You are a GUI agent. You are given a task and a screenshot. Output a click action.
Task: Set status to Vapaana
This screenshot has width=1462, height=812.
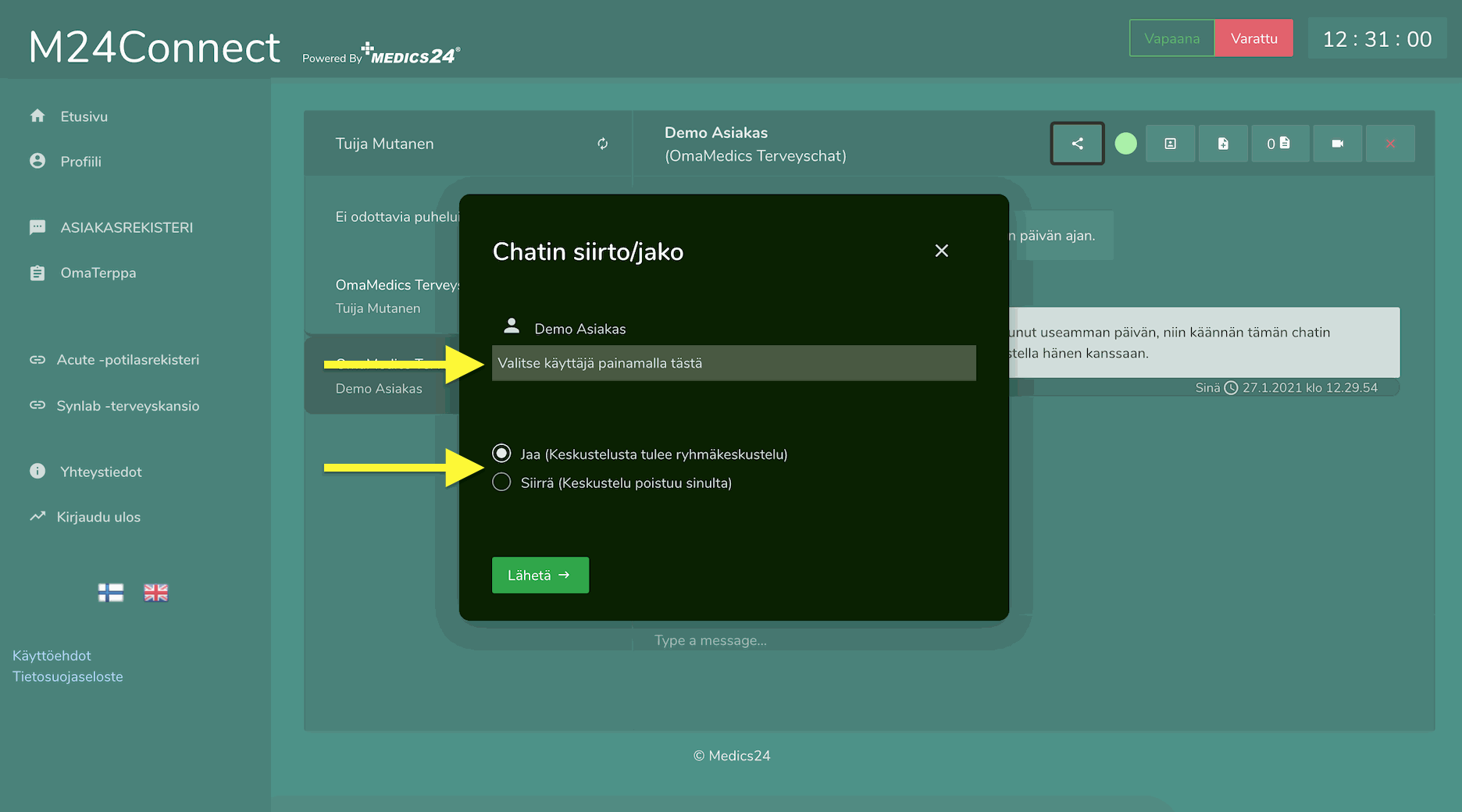coord(1171,38)
